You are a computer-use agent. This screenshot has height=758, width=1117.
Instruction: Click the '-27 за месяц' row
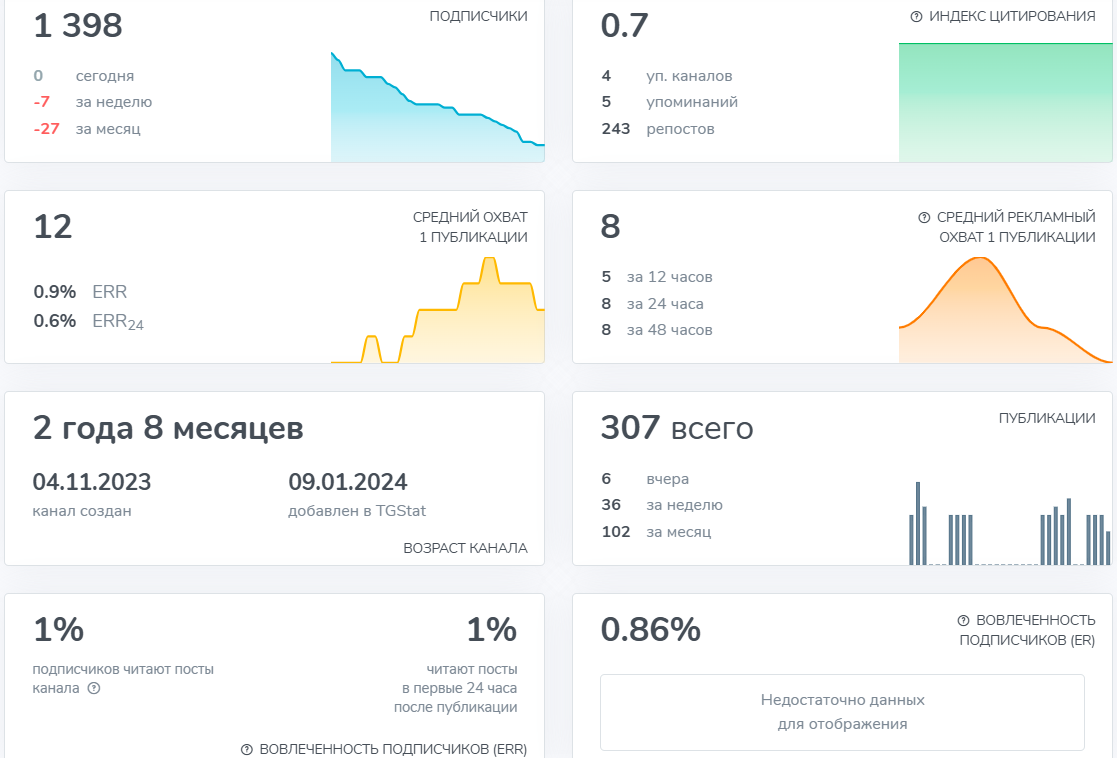click(87, 129)
